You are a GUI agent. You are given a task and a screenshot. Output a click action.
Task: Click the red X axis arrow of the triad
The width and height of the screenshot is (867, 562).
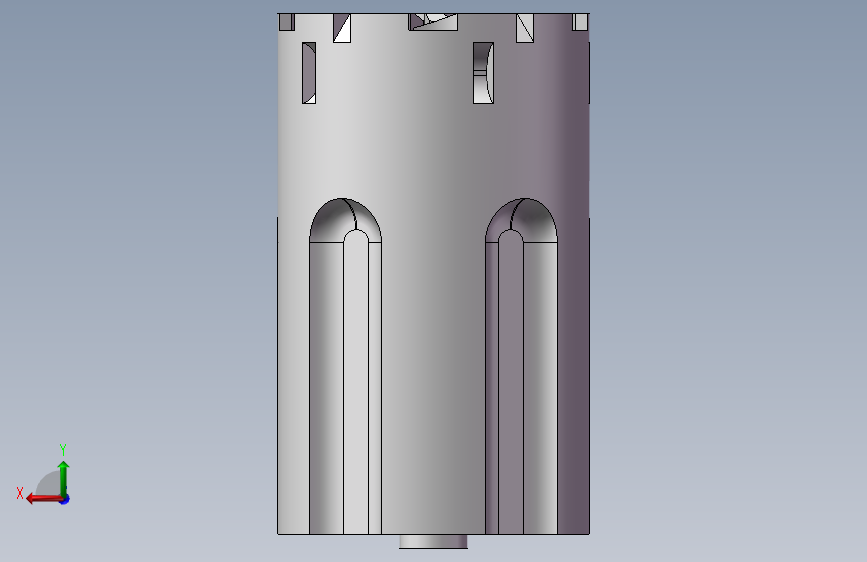tap(44, 499)
